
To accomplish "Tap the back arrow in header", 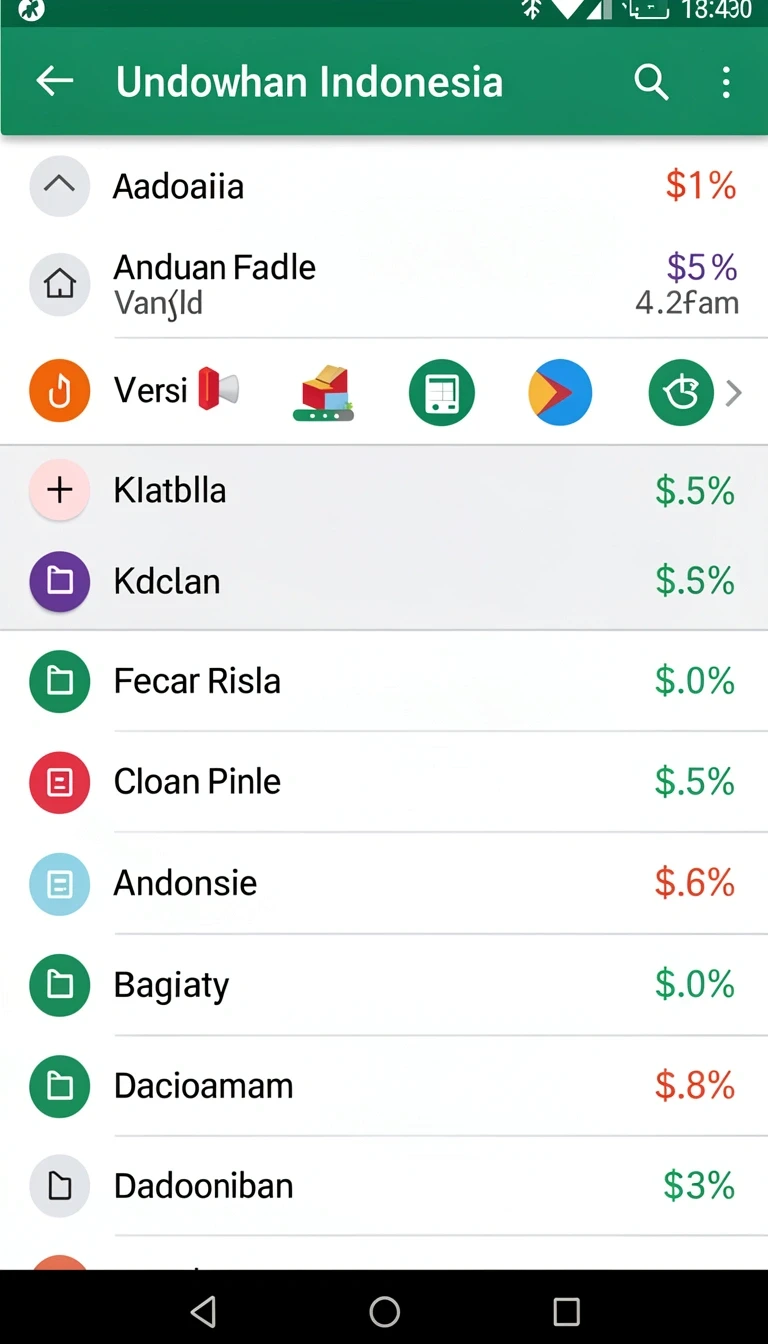I will (x=55, y=82).
